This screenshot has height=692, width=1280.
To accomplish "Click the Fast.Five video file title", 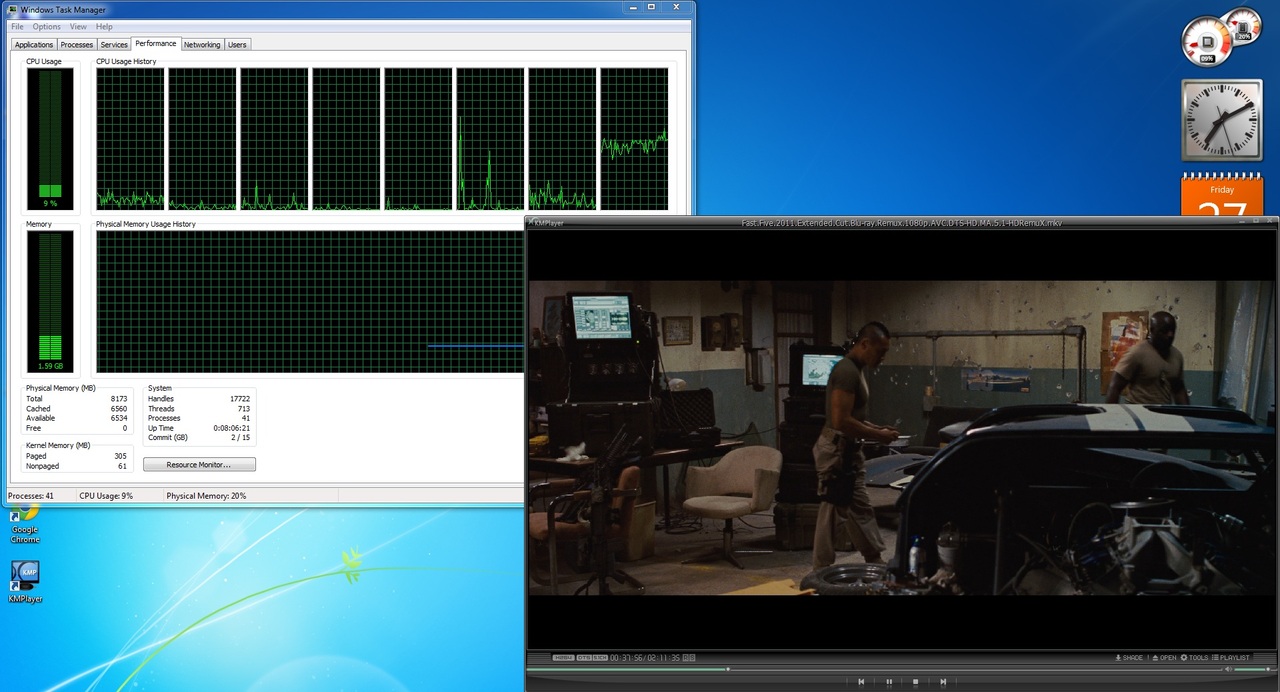I will point(902,223).
